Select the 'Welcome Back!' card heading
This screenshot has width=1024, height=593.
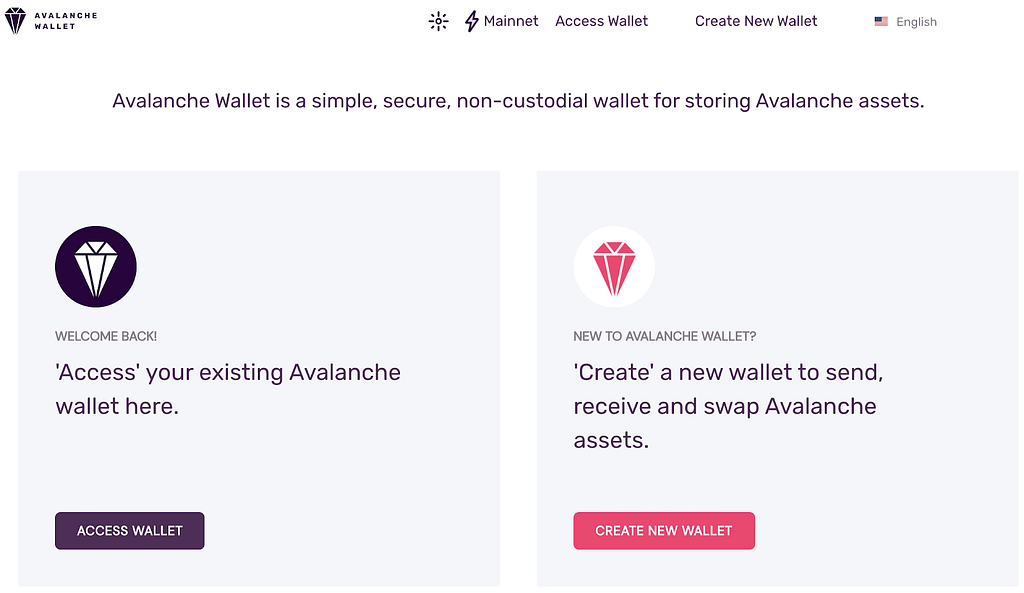[106, 336]
